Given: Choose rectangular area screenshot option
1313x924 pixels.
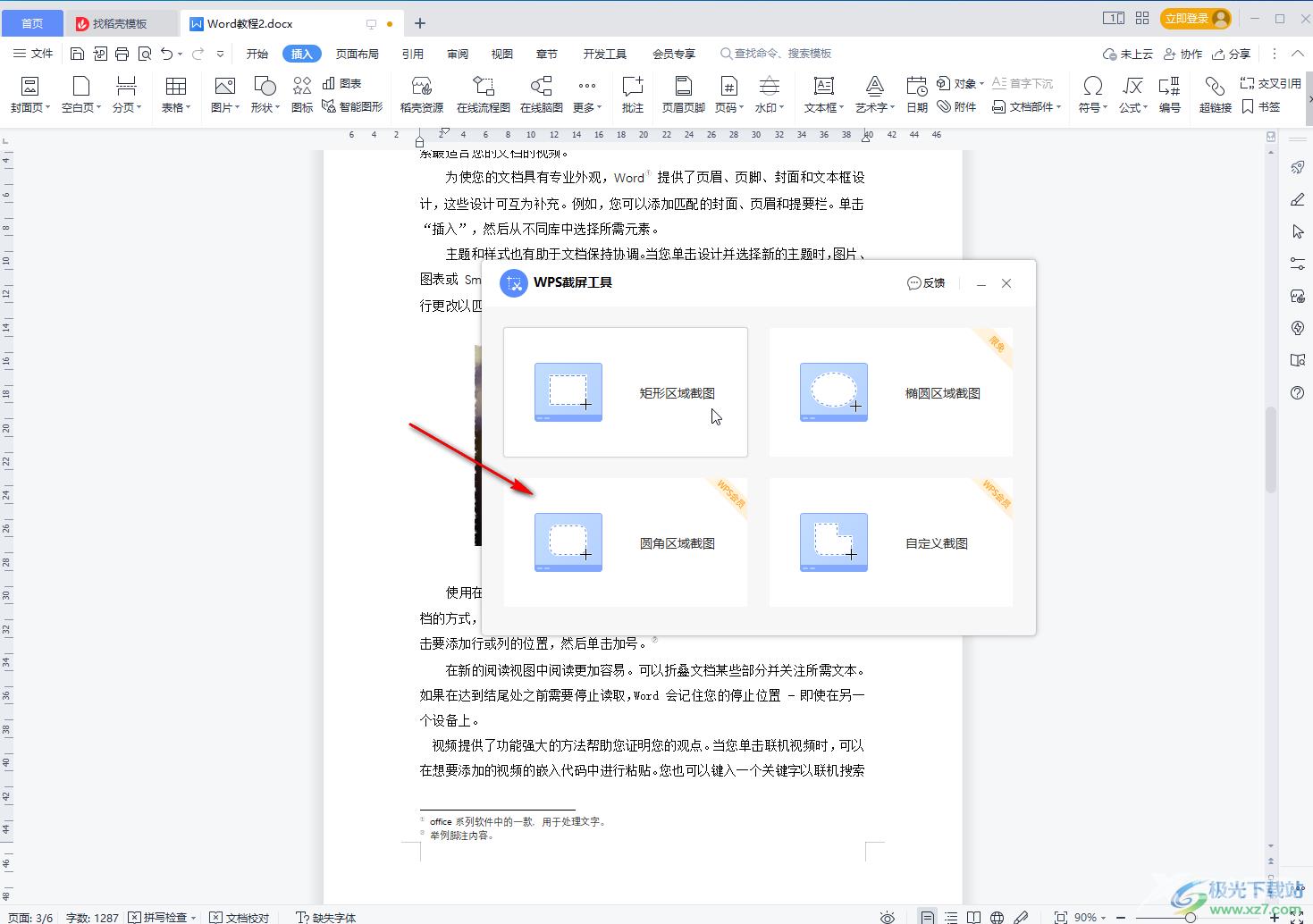Looking at the screenshot, I should click(x=626, y=392).
